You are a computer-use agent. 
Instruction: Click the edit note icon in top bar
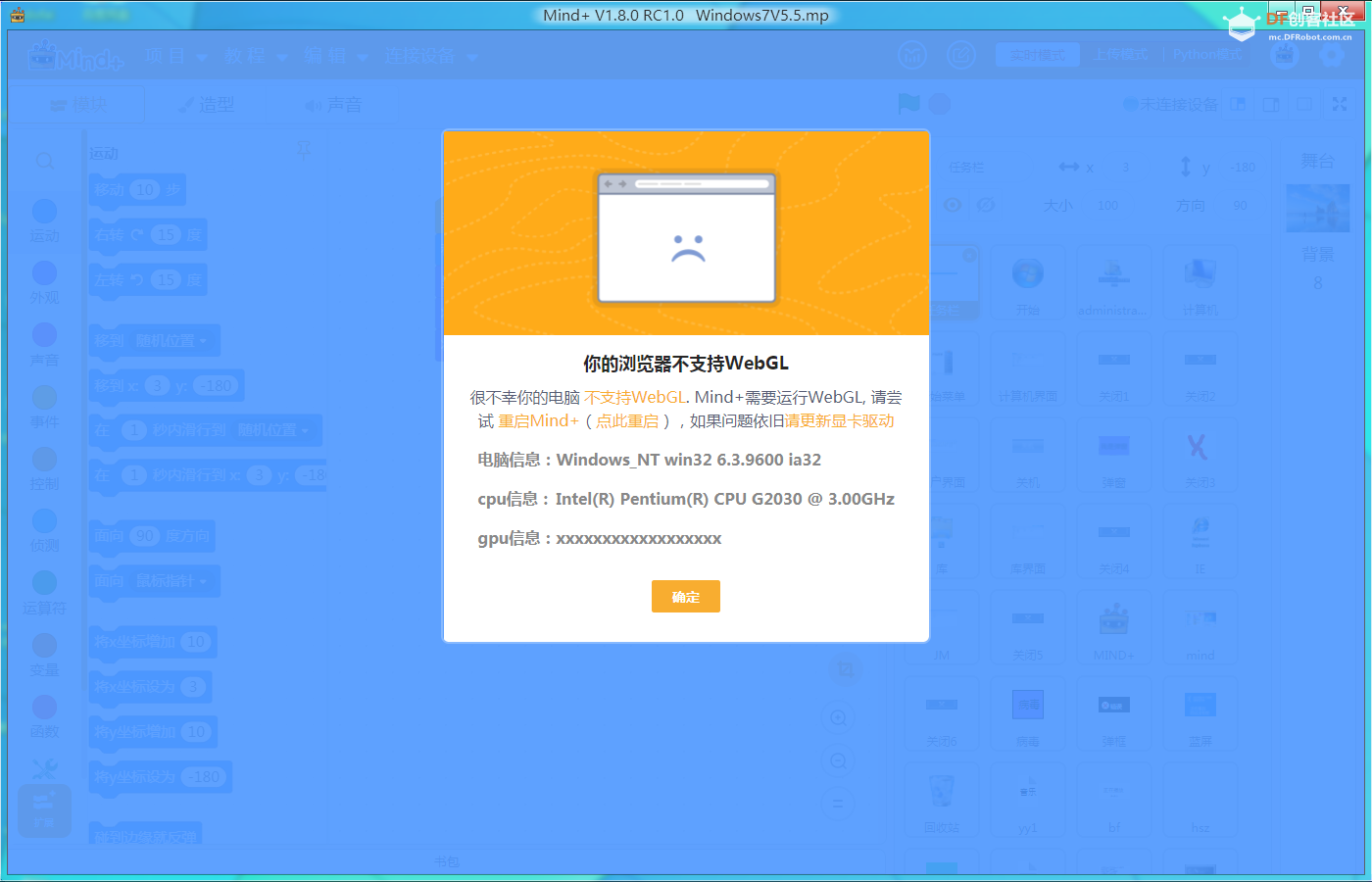pyautogui.click(x=961, y=55)
